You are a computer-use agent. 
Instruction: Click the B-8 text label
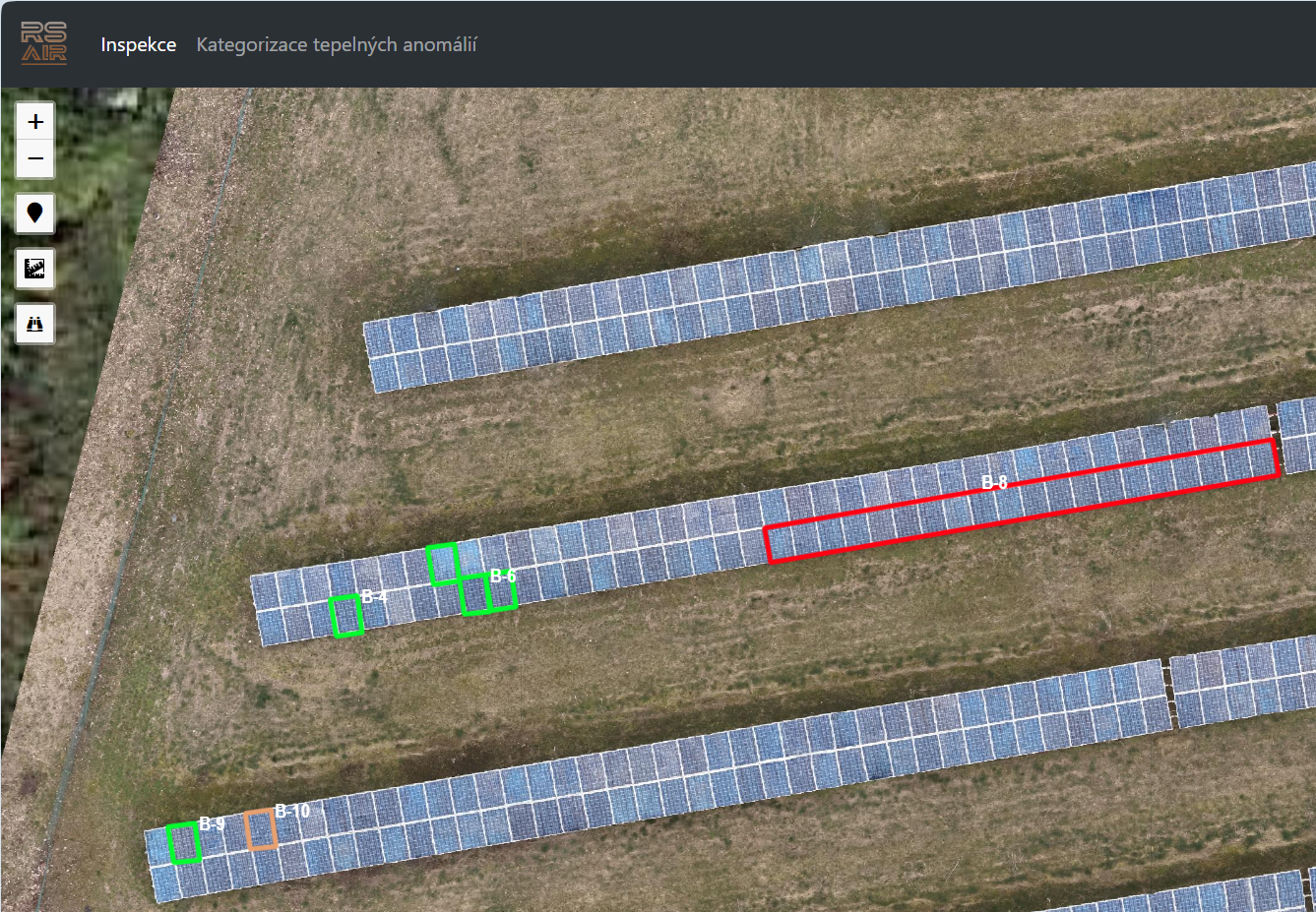point(994,482)
